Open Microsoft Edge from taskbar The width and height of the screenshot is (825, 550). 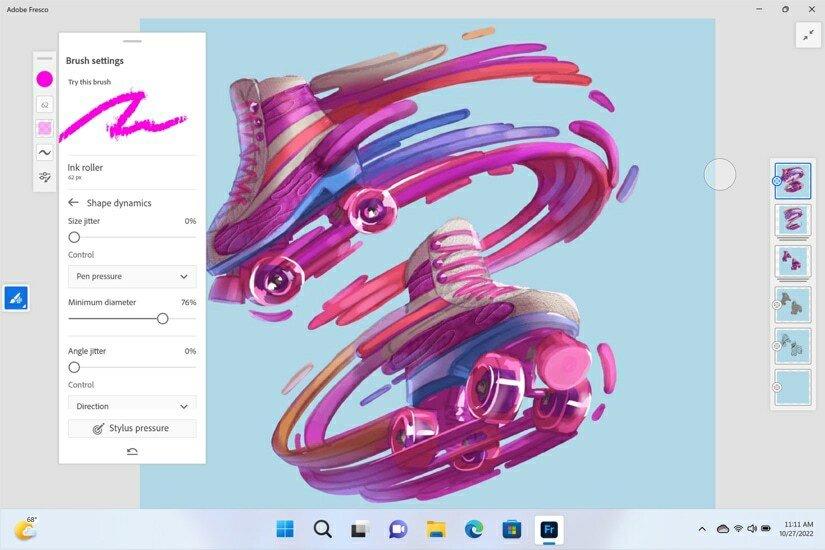tap(474, 529)
